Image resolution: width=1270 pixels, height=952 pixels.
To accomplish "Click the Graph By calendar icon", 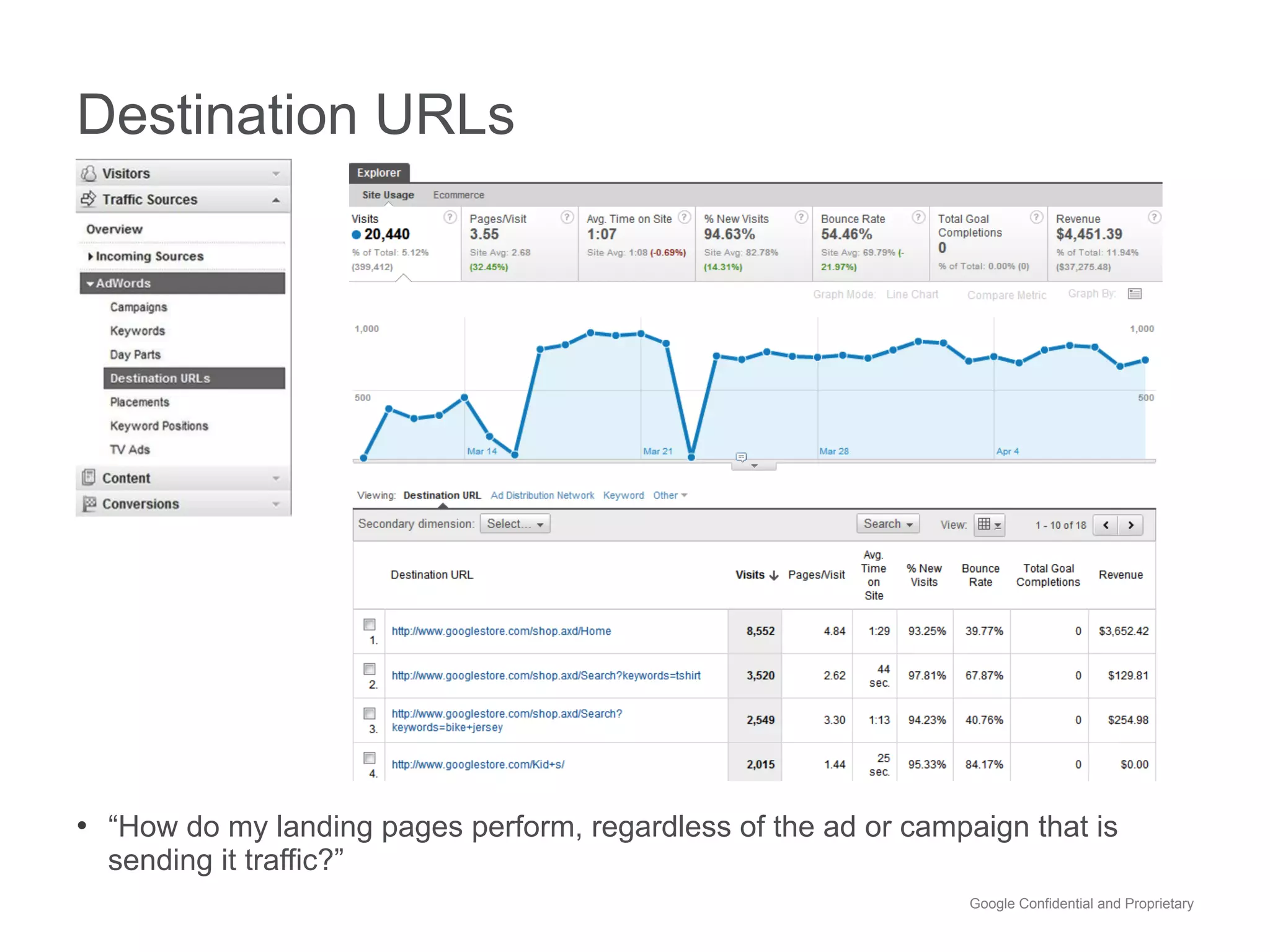I will click(x=1135, y=294).
